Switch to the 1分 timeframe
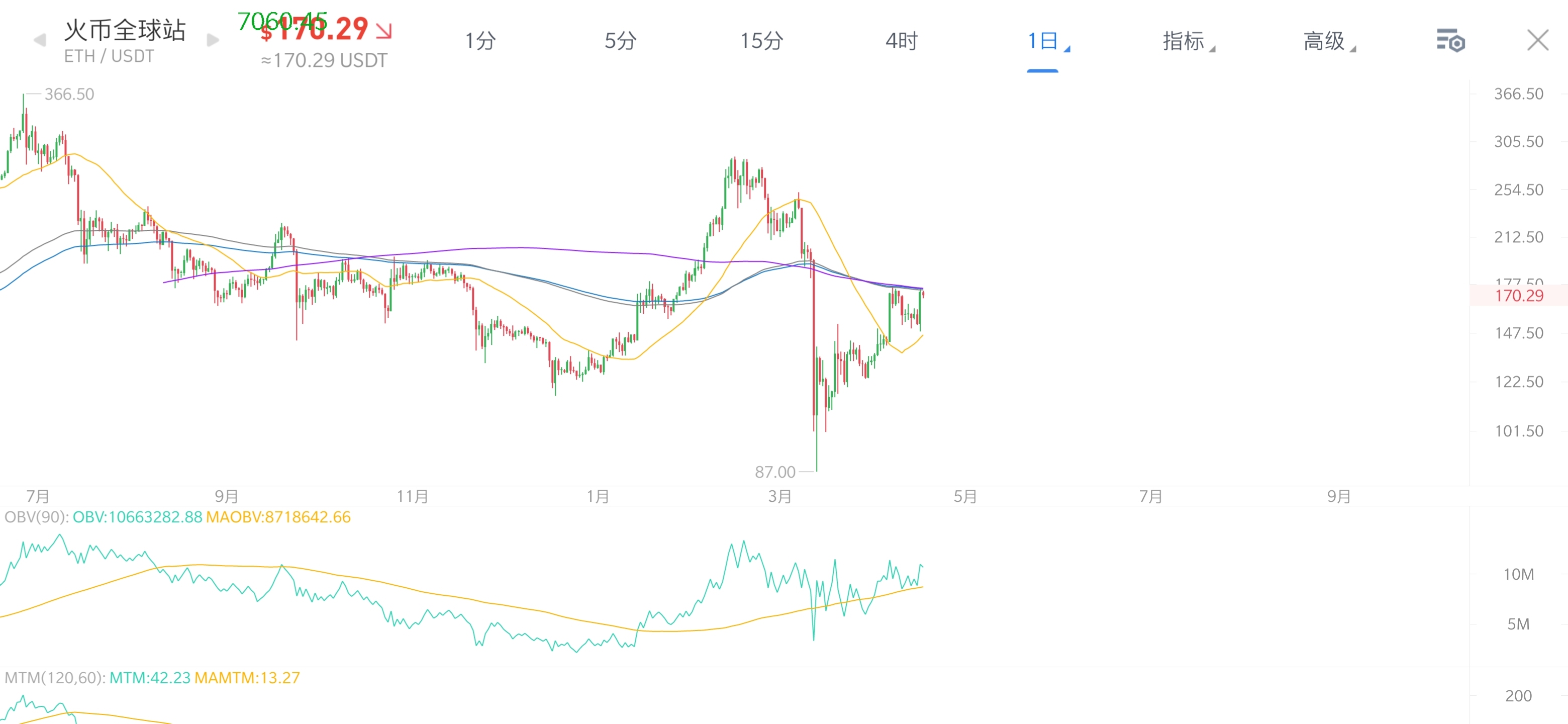Image resolution: width=1568 pixels, height=724 pixels. 480,41
